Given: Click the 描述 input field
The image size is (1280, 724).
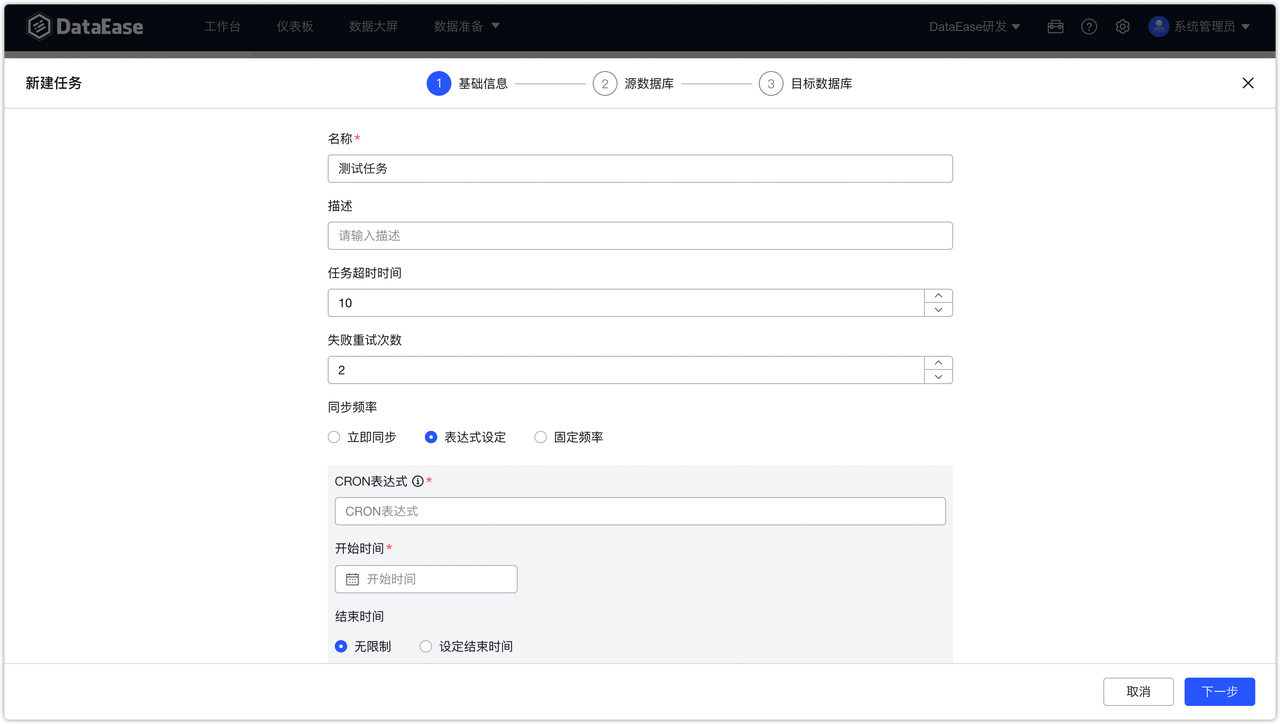Looking at the screenshot, I should click(640, 236).
